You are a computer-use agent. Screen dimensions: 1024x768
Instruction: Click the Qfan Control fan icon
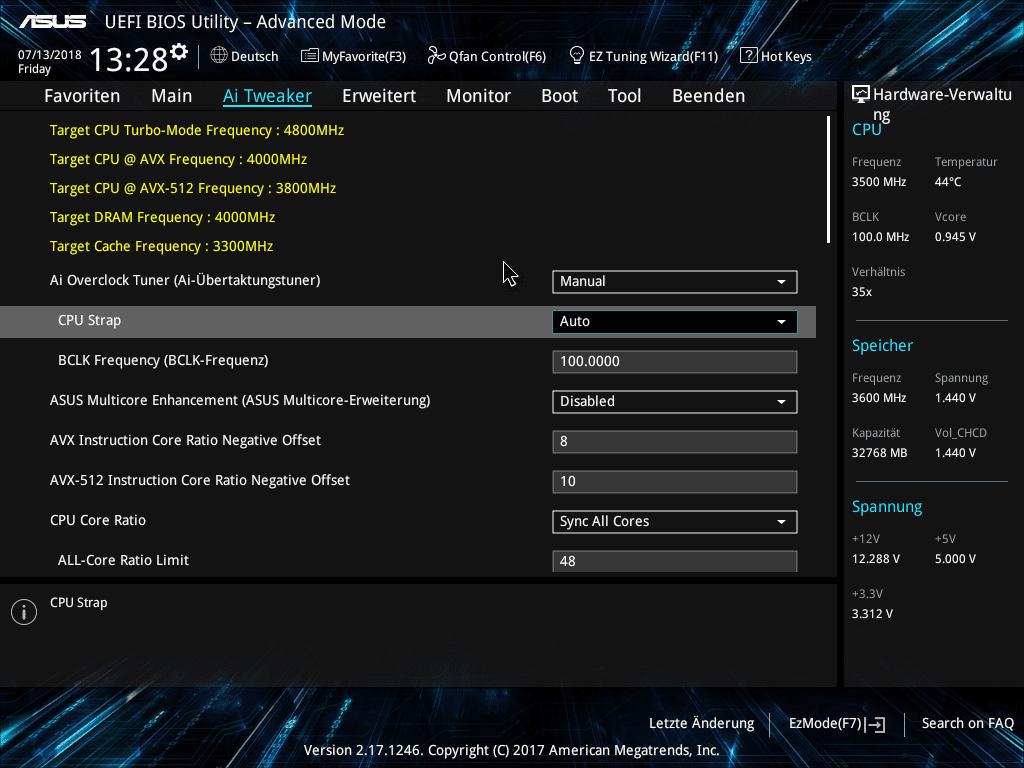coord(436,56)
